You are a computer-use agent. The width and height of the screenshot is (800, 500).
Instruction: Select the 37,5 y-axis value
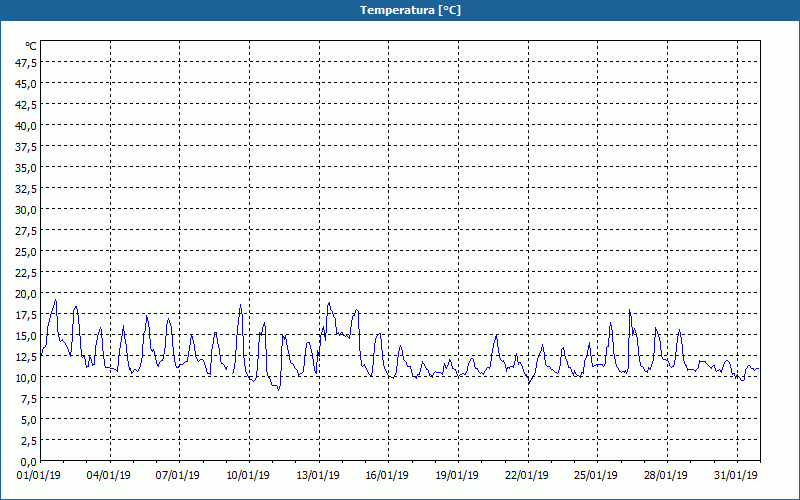(x=27, y=146)
